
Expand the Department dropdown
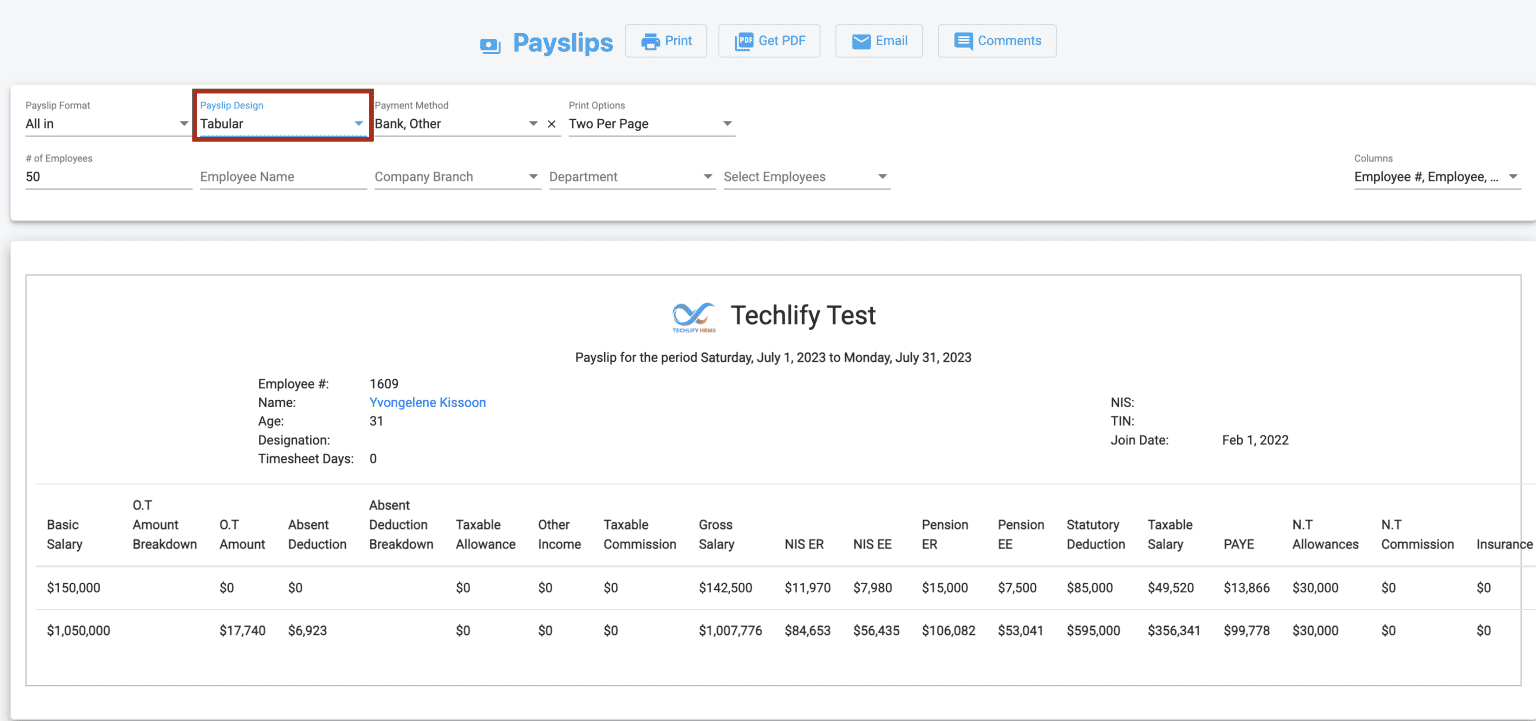pyautogui.click(x=709, y=176)
